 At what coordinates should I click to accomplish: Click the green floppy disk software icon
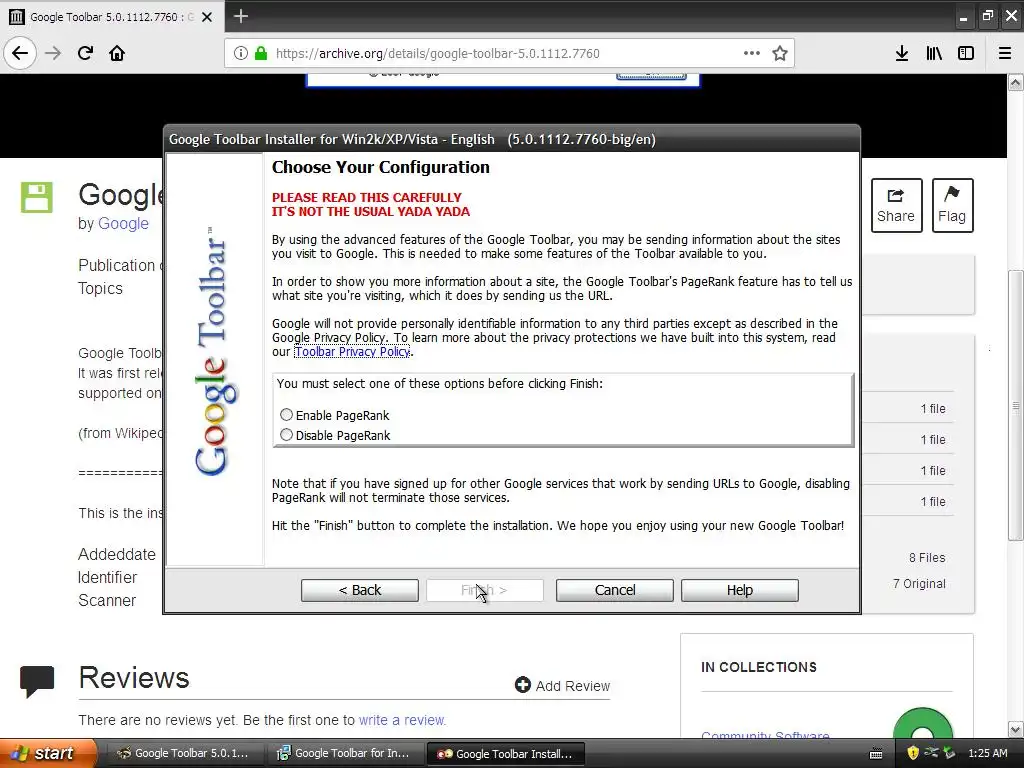point(37,197)
